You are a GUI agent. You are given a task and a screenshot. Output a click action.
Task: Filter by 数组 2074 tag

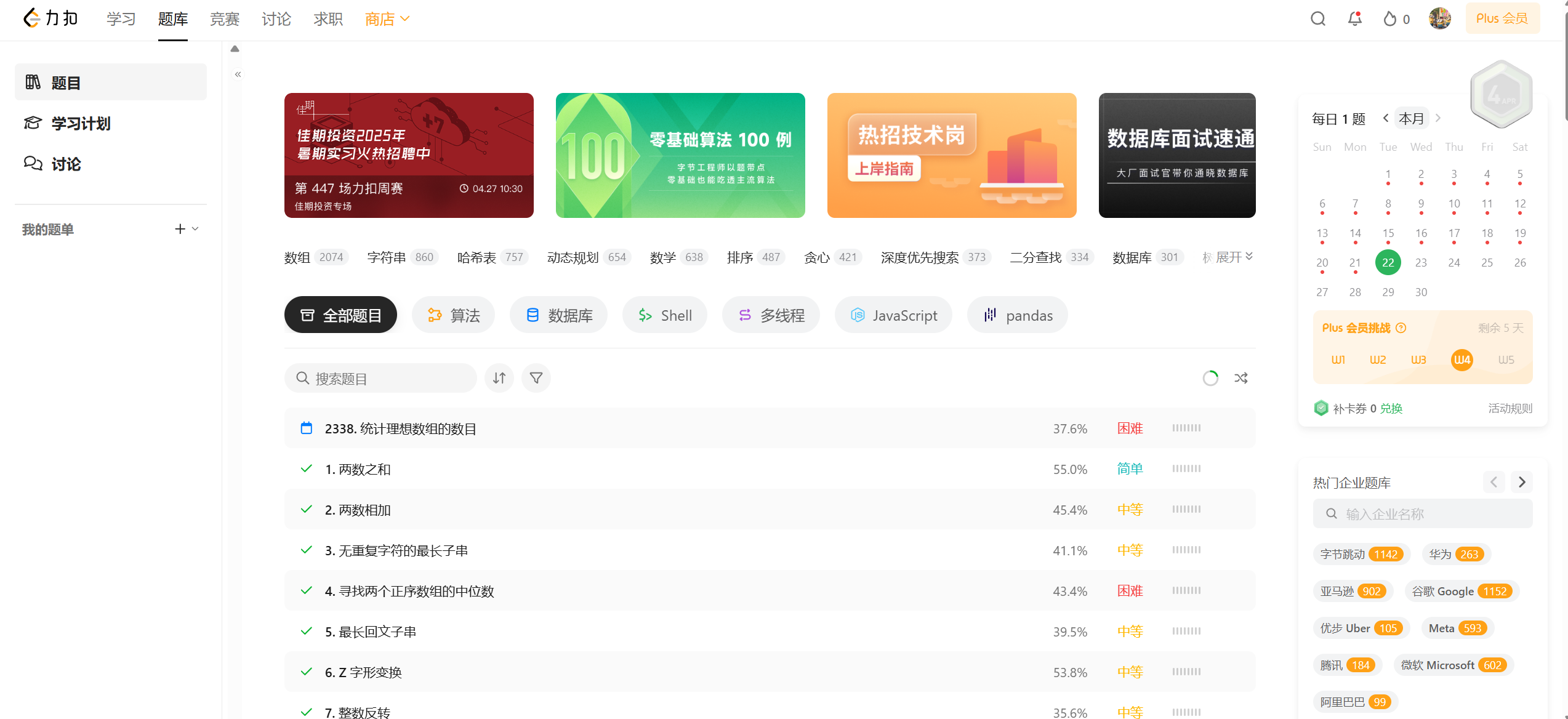tap(316, 257)
